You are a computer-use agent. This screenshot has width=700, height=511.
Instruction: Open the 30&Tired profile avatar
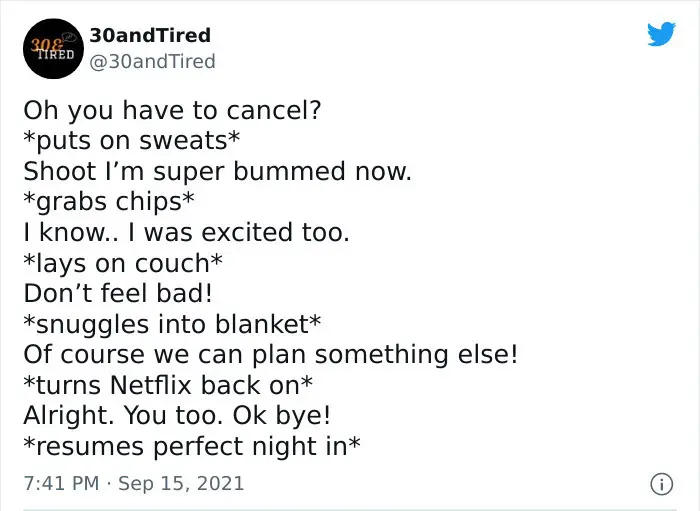53,49
